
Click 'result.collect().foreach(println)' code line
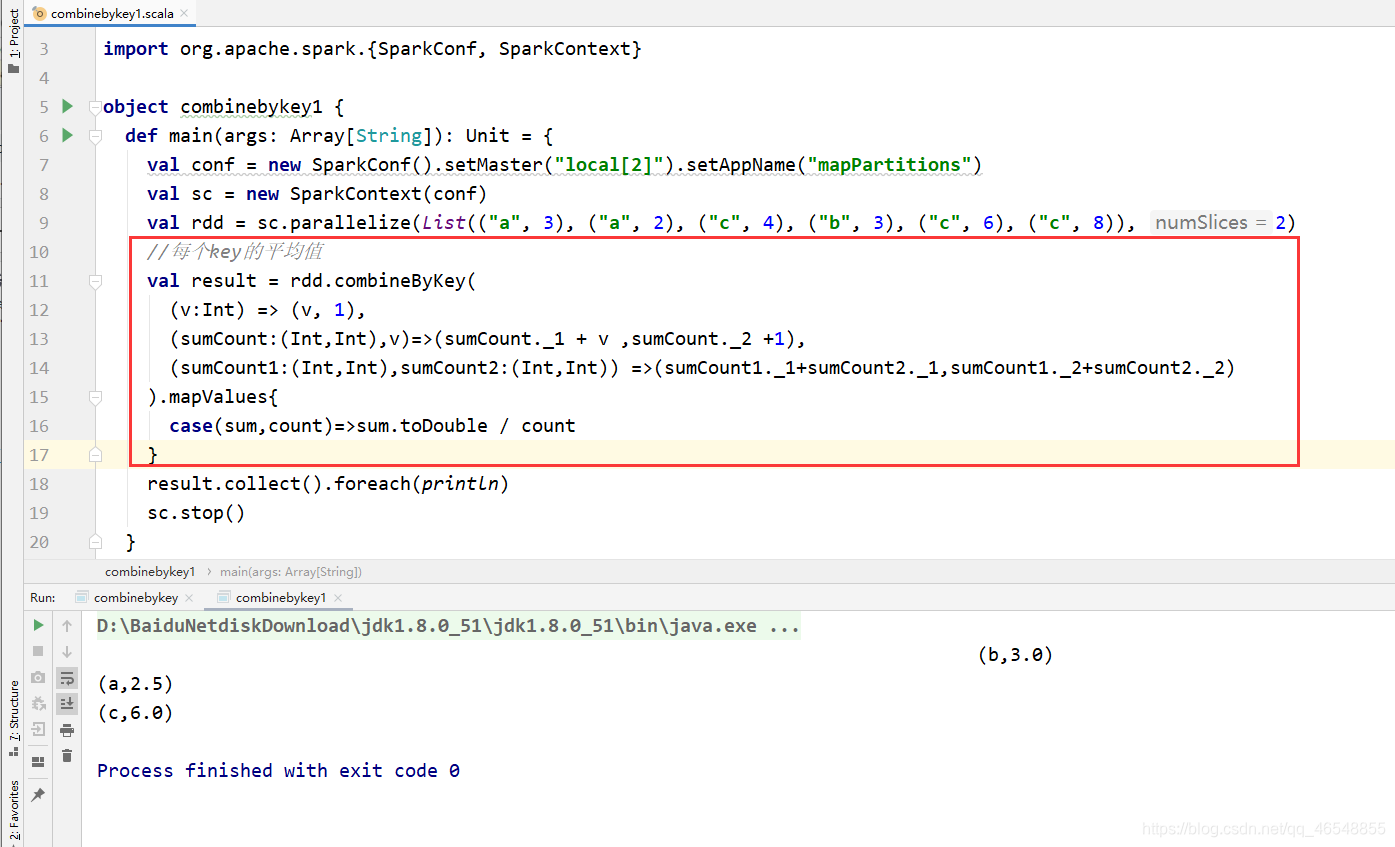328,484
